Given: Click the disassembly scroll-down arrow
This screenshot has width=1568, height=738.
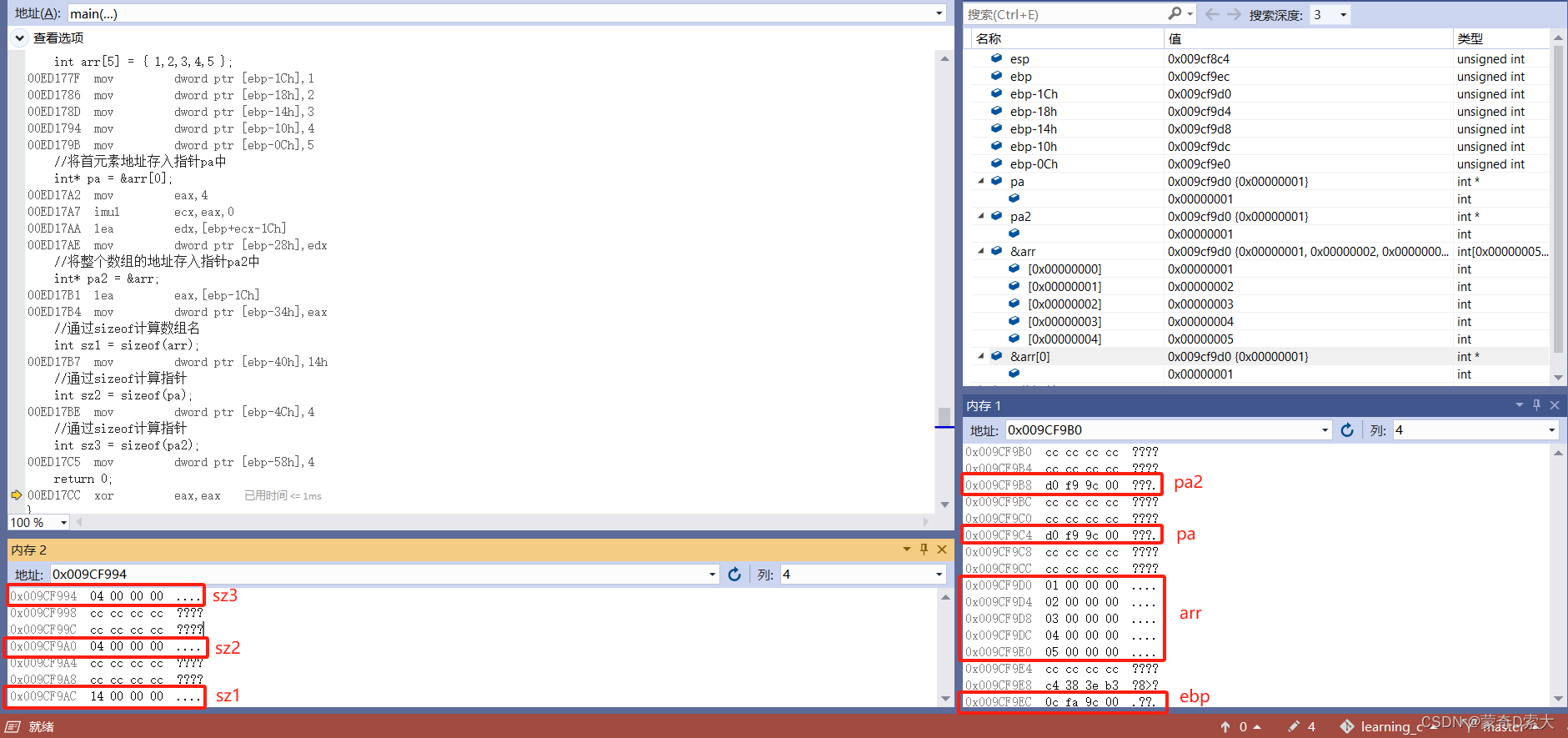Looking at the screenshot, I should [x=944, y=505].
